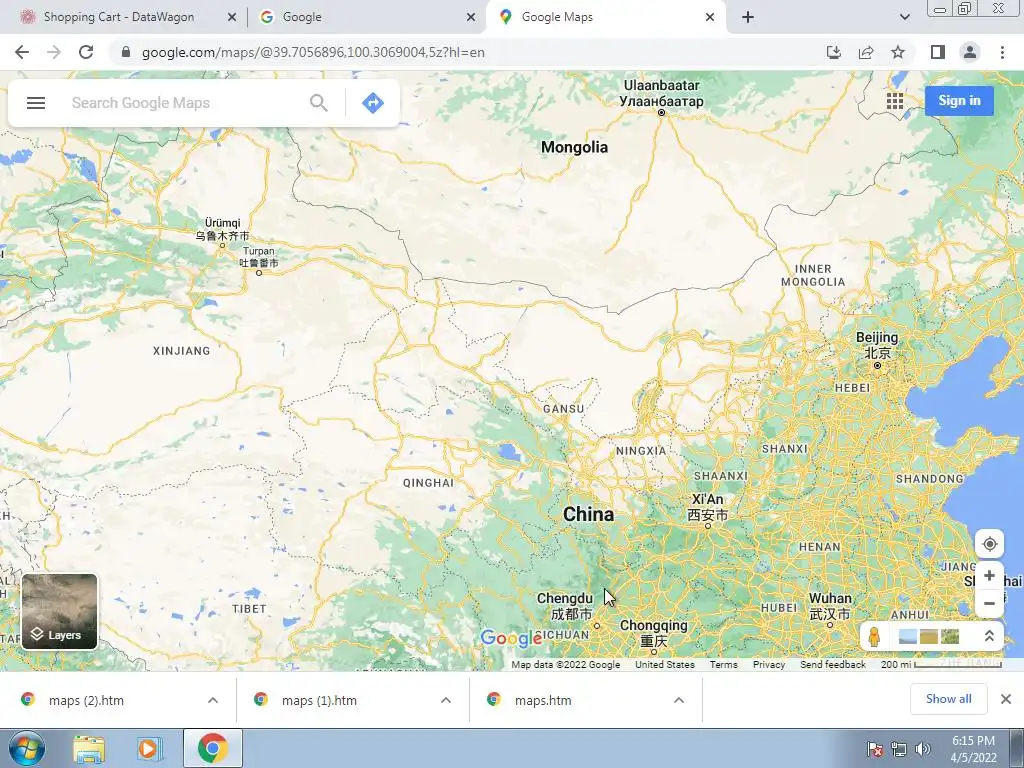Switch to satellite via Layers thumbnail
Viewport: 1024px width, 768px height.
[59, 612]
